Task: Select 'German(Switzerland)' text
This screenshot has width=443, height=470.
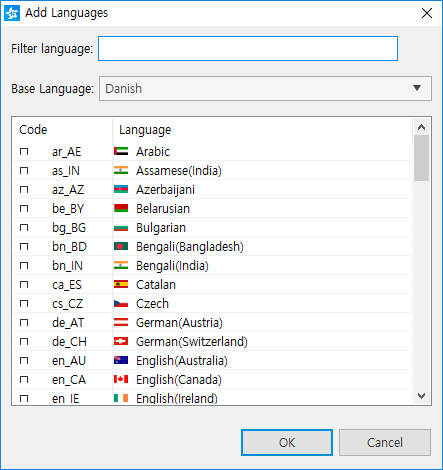Action: 192,342
